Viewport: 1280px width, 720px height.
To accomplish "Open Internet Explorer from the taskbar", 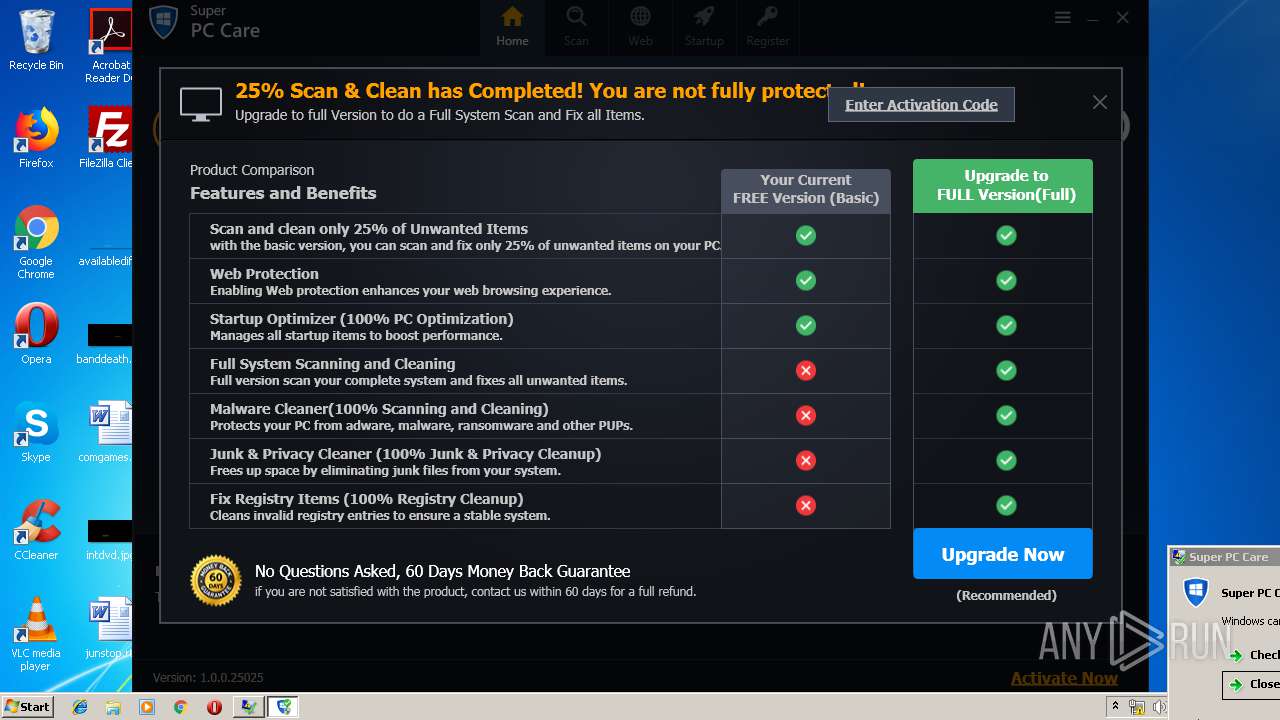I will (x=80, y=707).
